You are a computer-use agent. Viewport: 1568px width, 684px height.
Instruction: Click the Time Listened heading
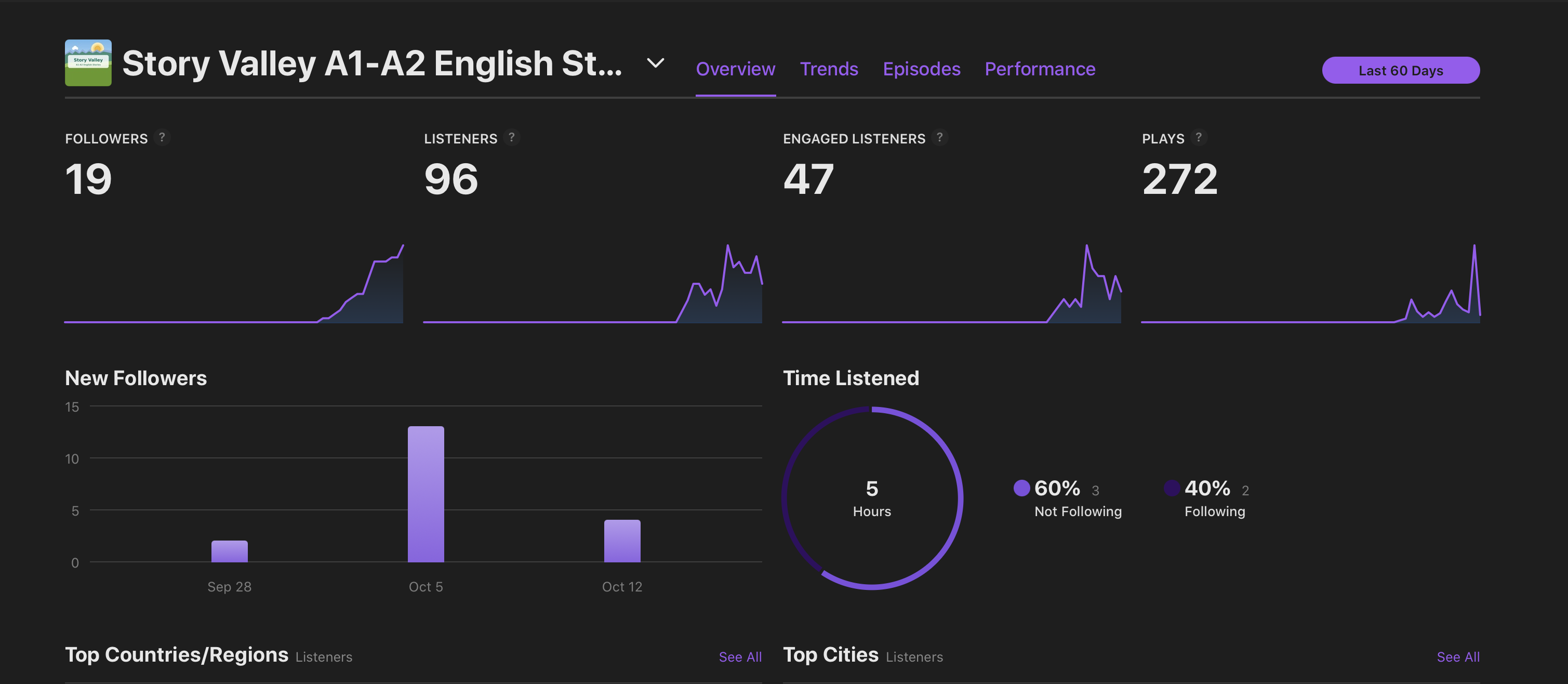[851, 378]
